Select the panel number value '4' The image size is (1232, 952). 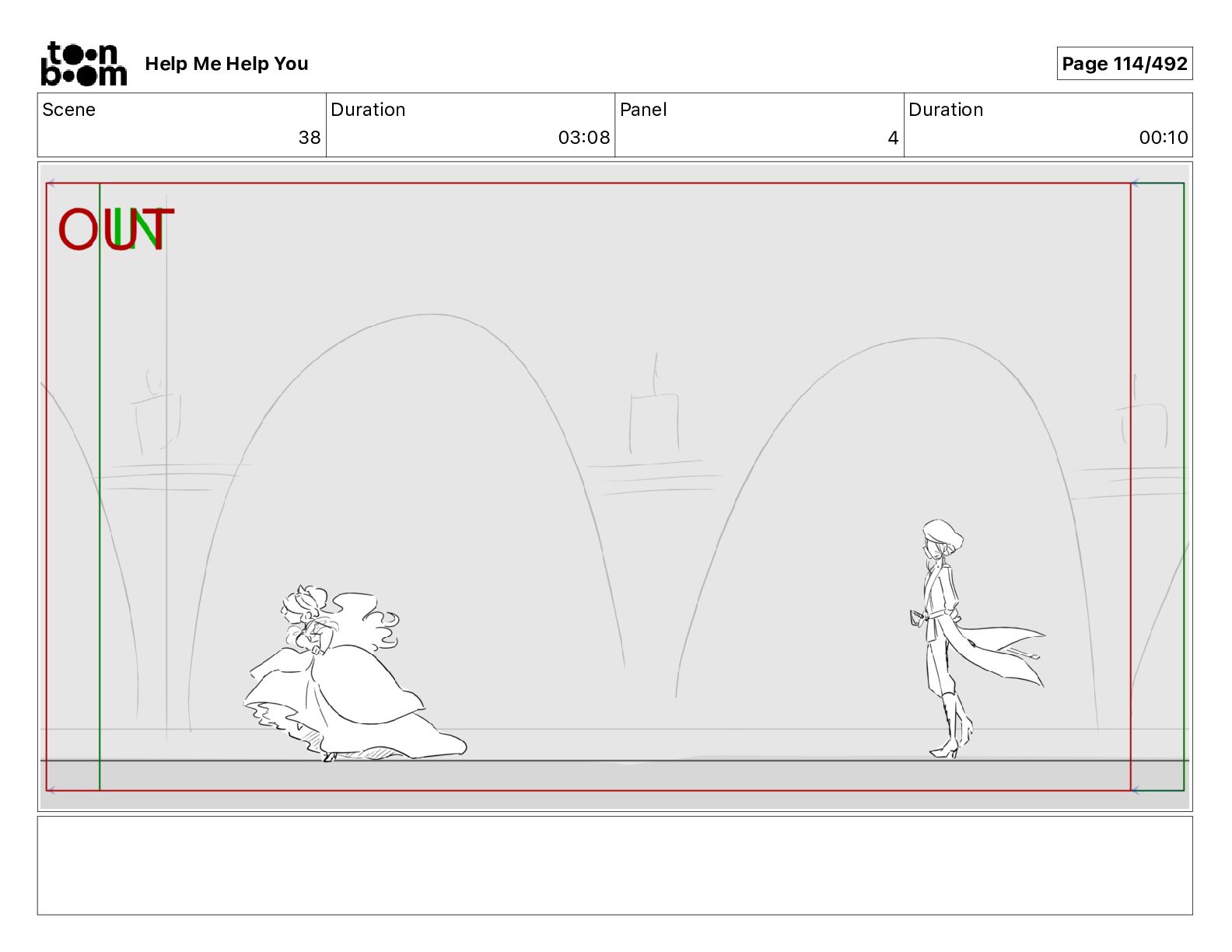click(x=893, y=138)
